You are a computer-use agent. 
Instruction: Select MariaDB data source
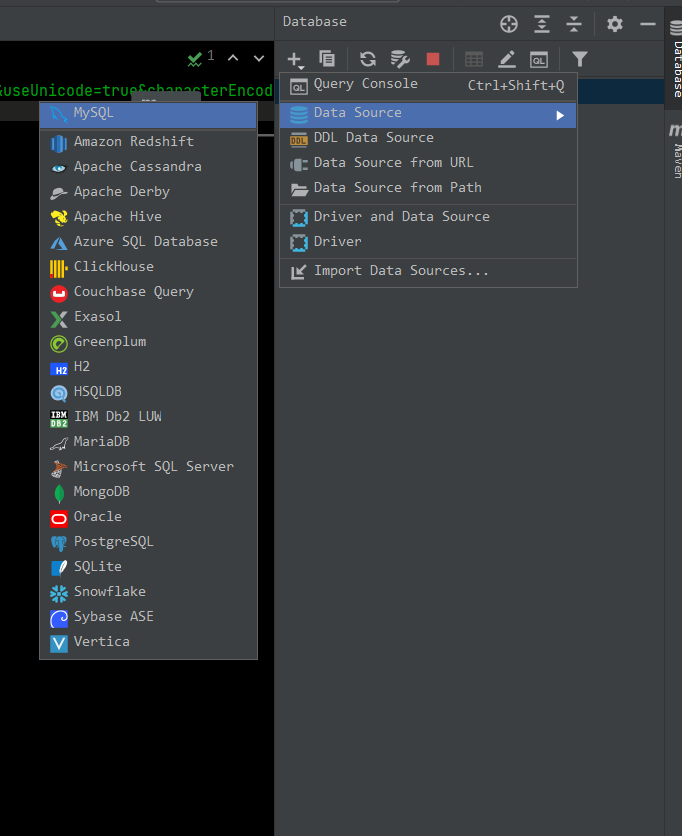pyautogui.click(x=148, y=443)
